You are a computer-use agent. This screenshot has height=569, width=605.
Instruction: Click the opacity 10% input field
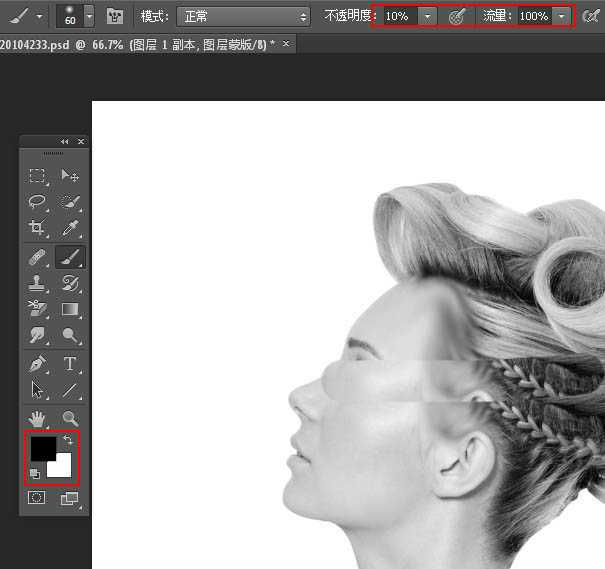pos(399,17)
